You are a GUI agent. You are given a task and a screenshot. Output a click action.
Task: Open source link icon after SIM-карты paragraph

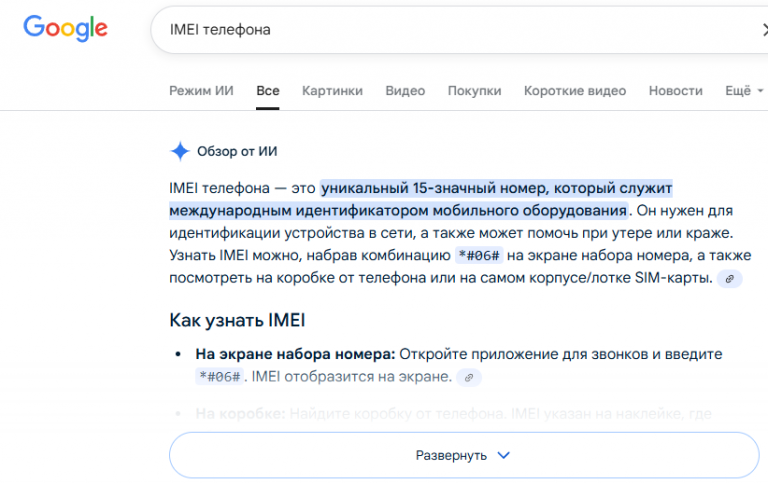coord(731,279)
